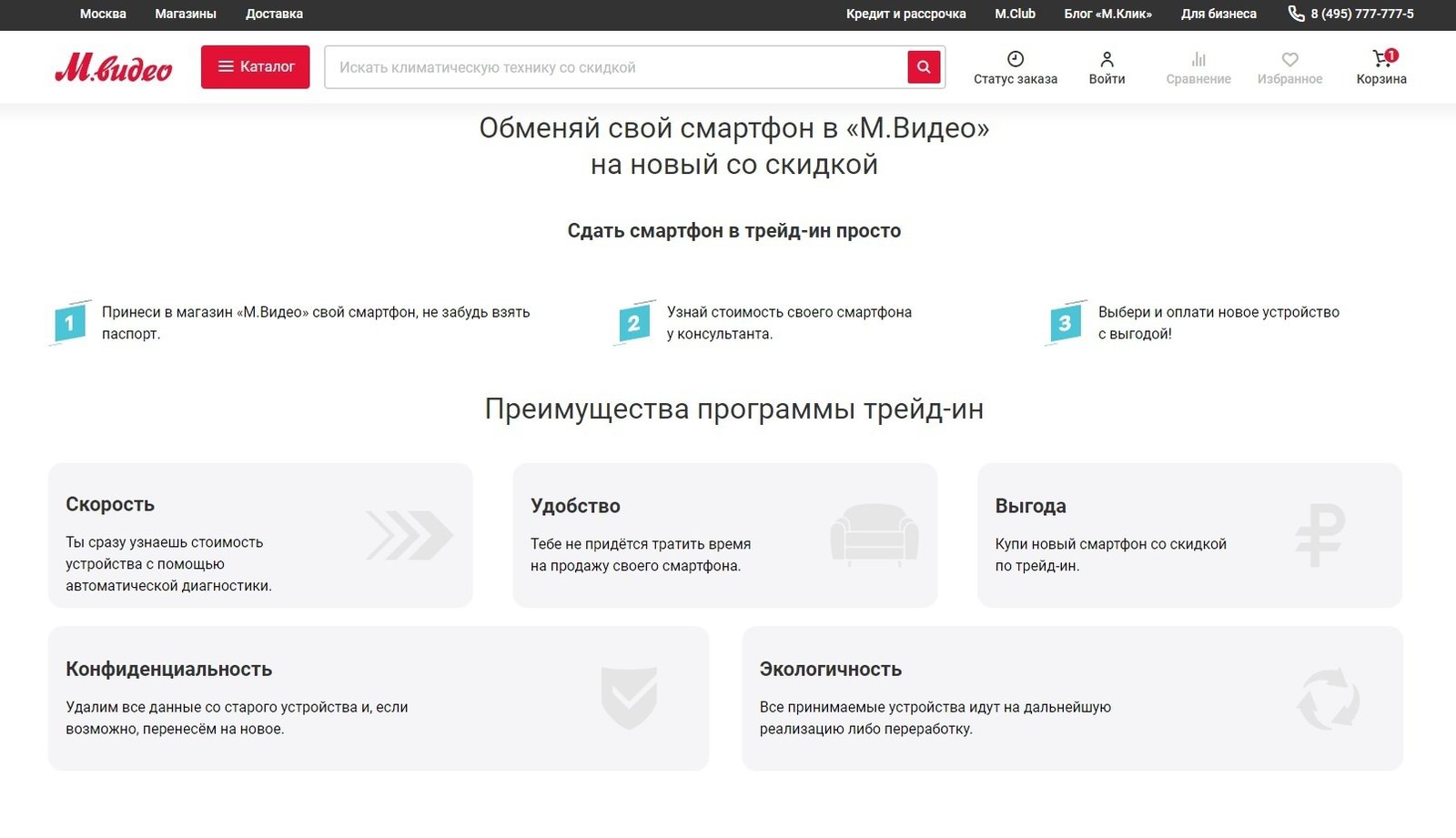Click the ruble icon in Выгода card

click(x=1319, y=535)
